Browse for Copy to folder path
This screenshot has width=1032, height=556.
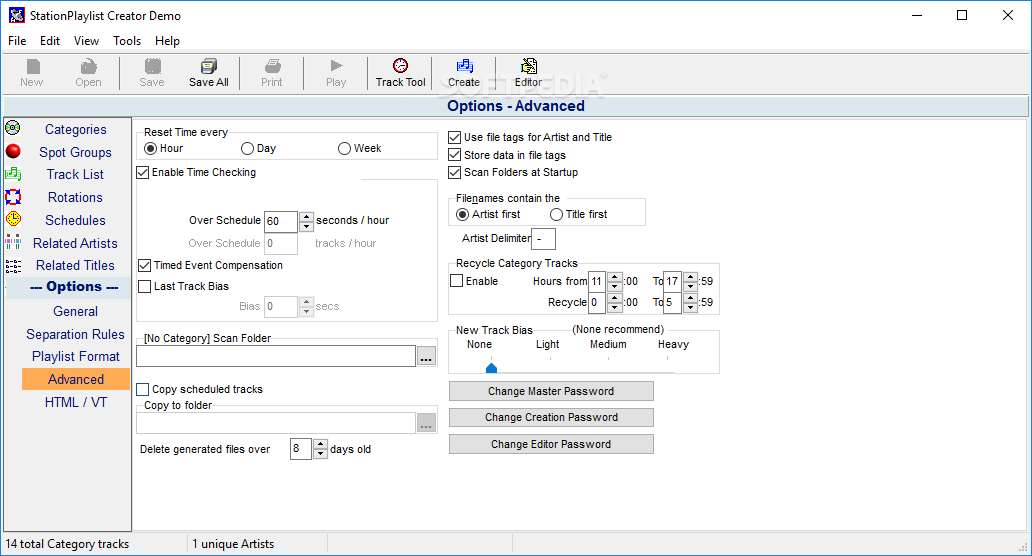click(x=426, y=423)
